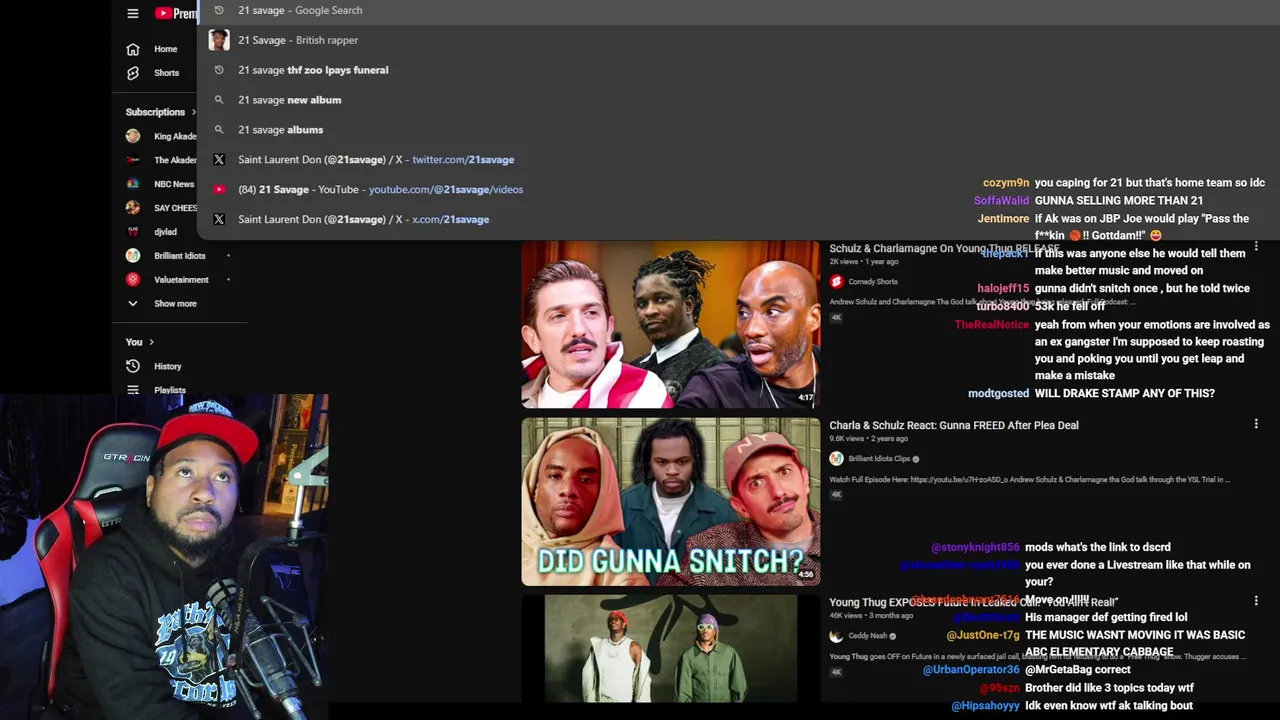
Task: Click Brilliant Idiots Clips channel name
Action: pos(879,459)
